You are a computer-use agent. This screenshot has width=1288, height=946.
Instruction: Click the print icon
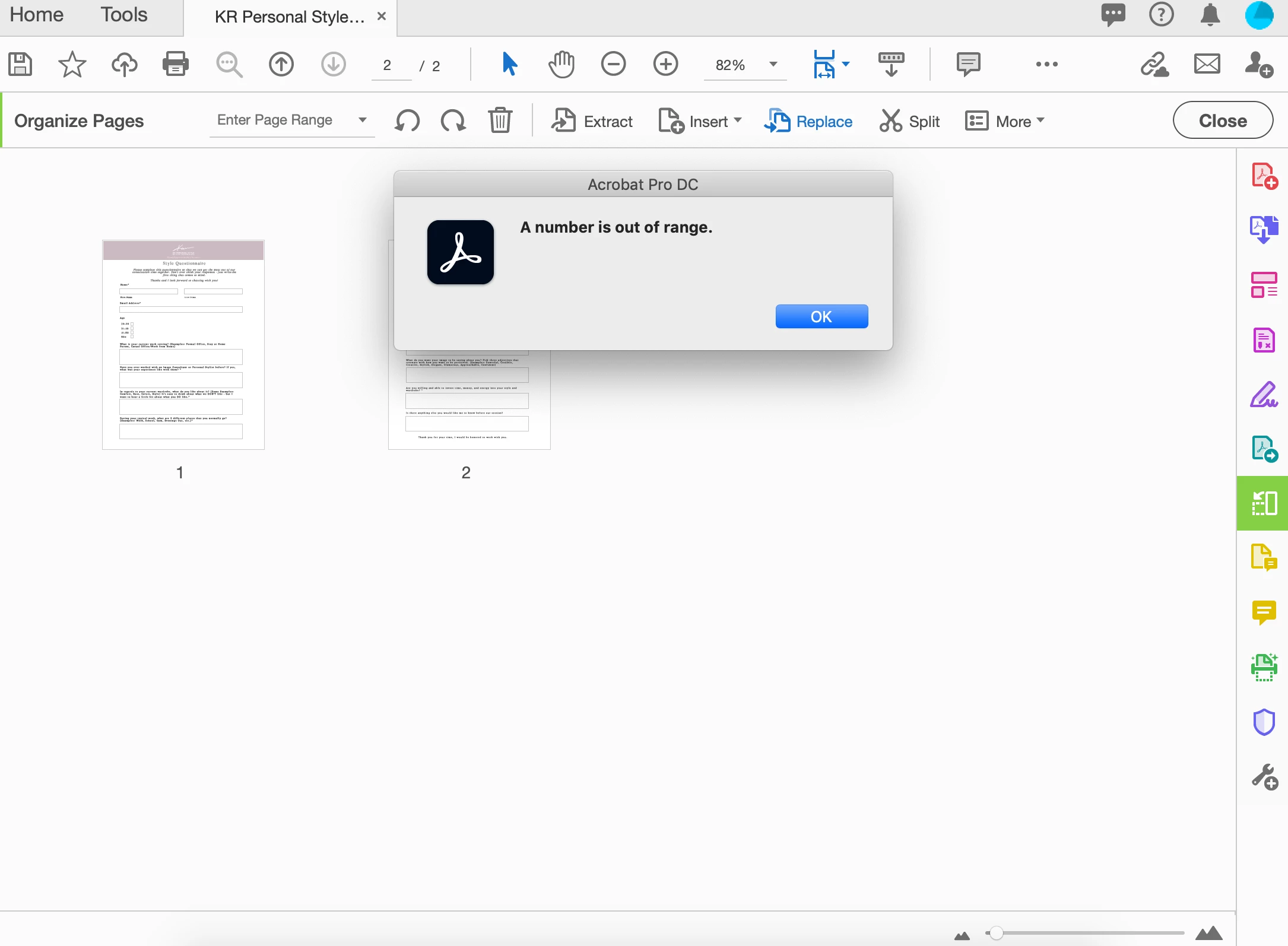tap(175, 64)
